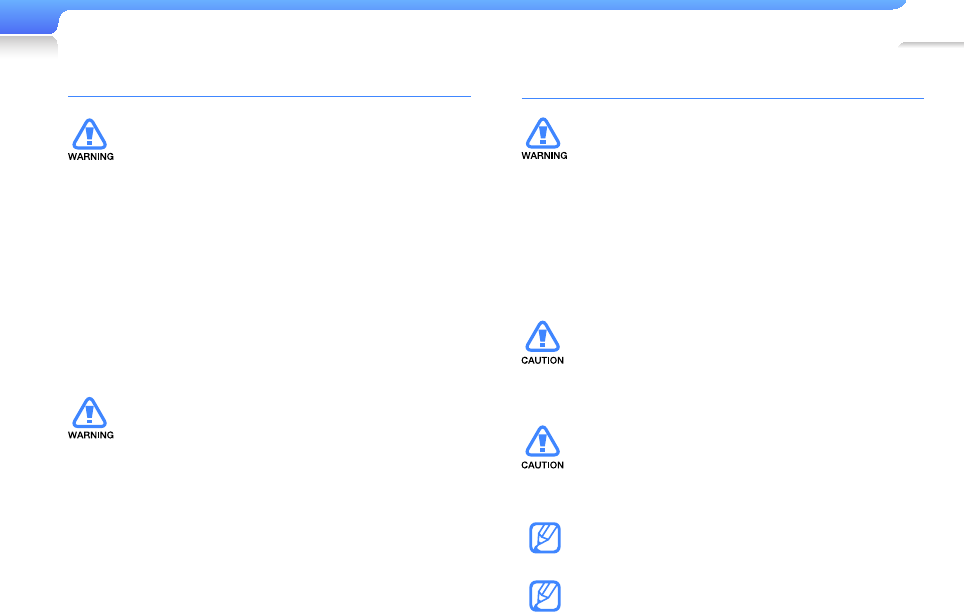Click the first WARNING triangle icon in left column
Viewport: 964px width, 612px height.
coord(90,134)
